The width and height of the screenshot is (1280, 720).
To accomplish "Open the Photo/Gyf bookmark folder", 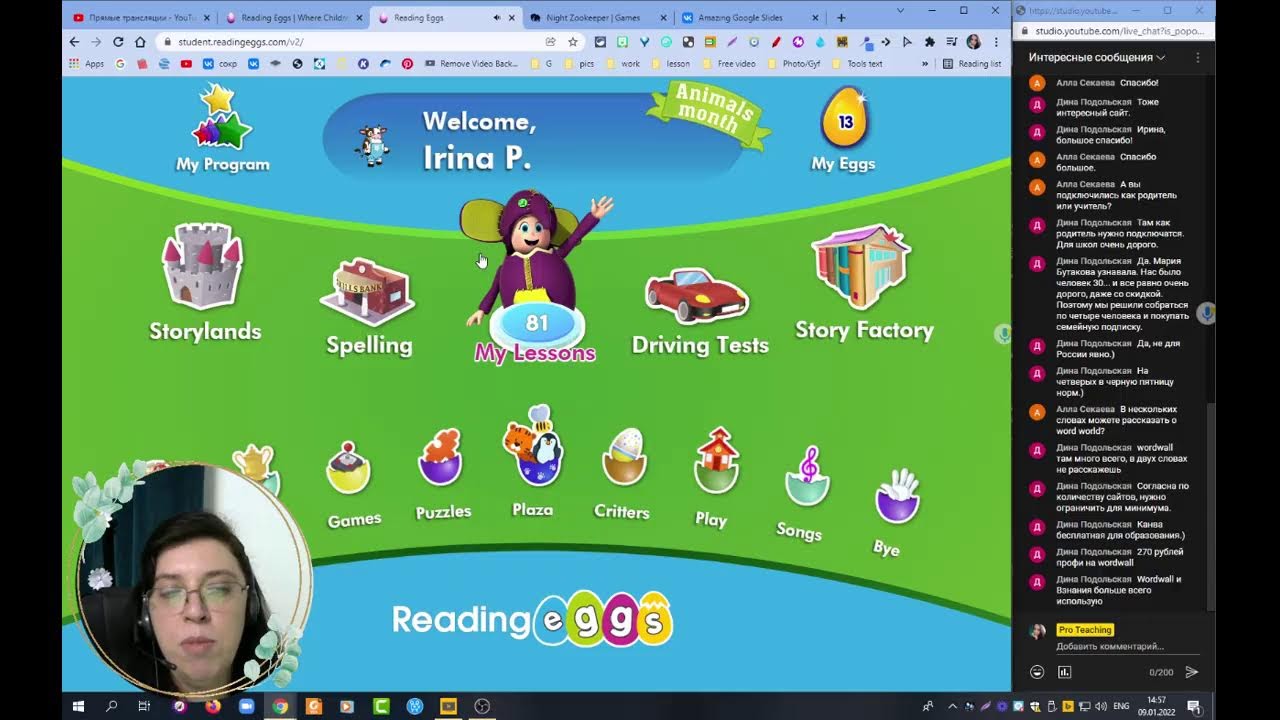I will coord(796,63).
